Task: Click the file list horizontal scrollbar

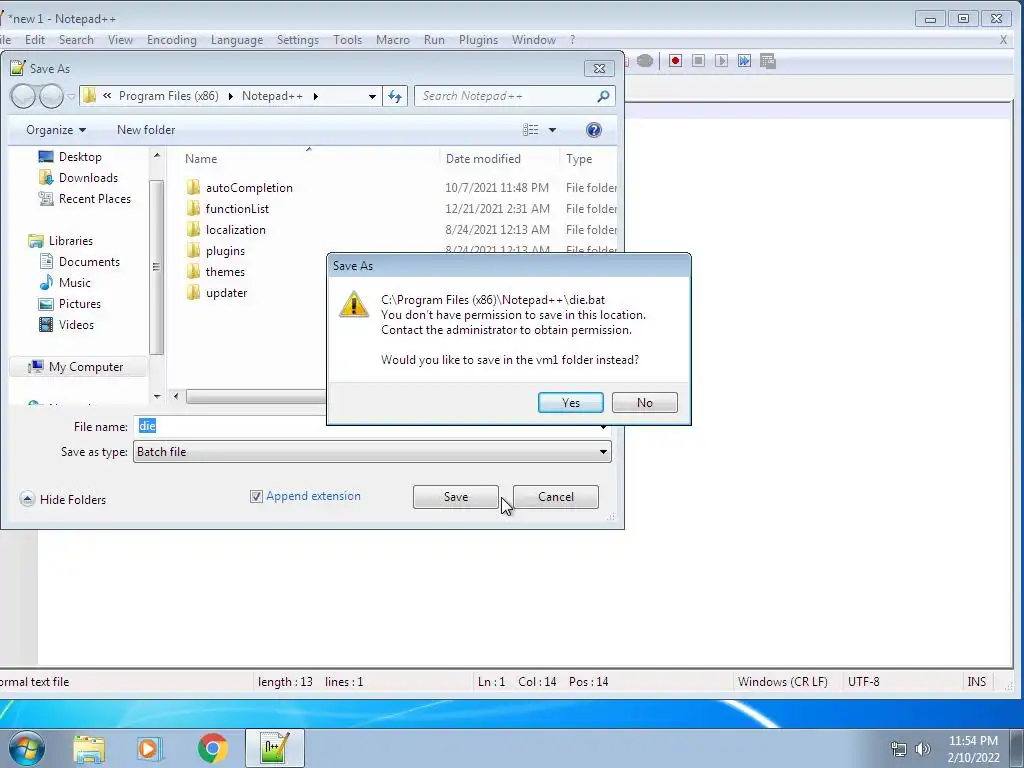Action: point(255,396)
